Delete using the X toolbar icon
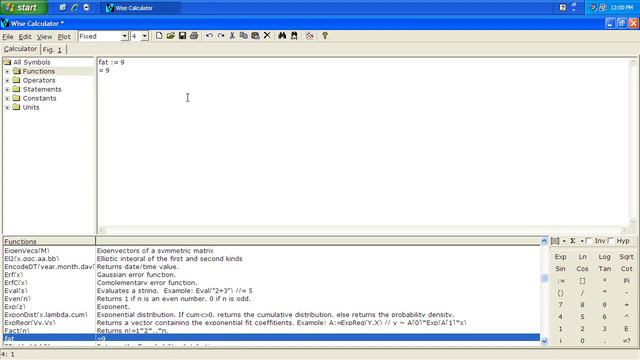 (x=267, y=36)
